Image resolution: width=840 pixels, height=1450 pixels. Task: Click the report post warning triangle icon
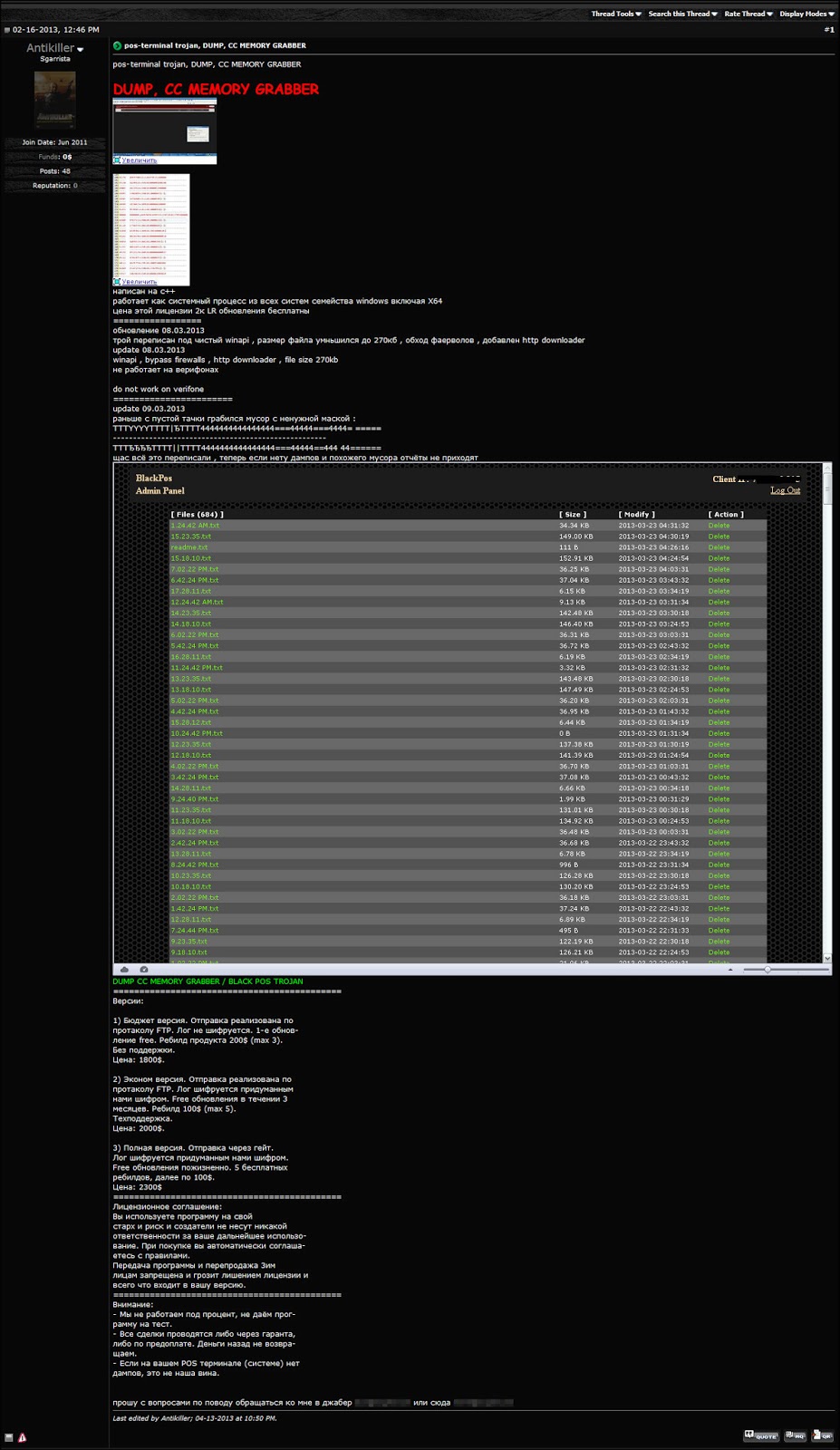(23, 1437)
